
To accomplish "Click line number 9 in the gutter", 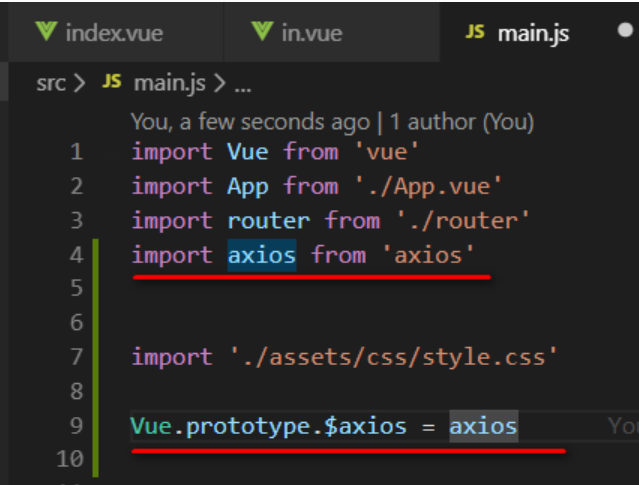I will (x=77, y=426).
